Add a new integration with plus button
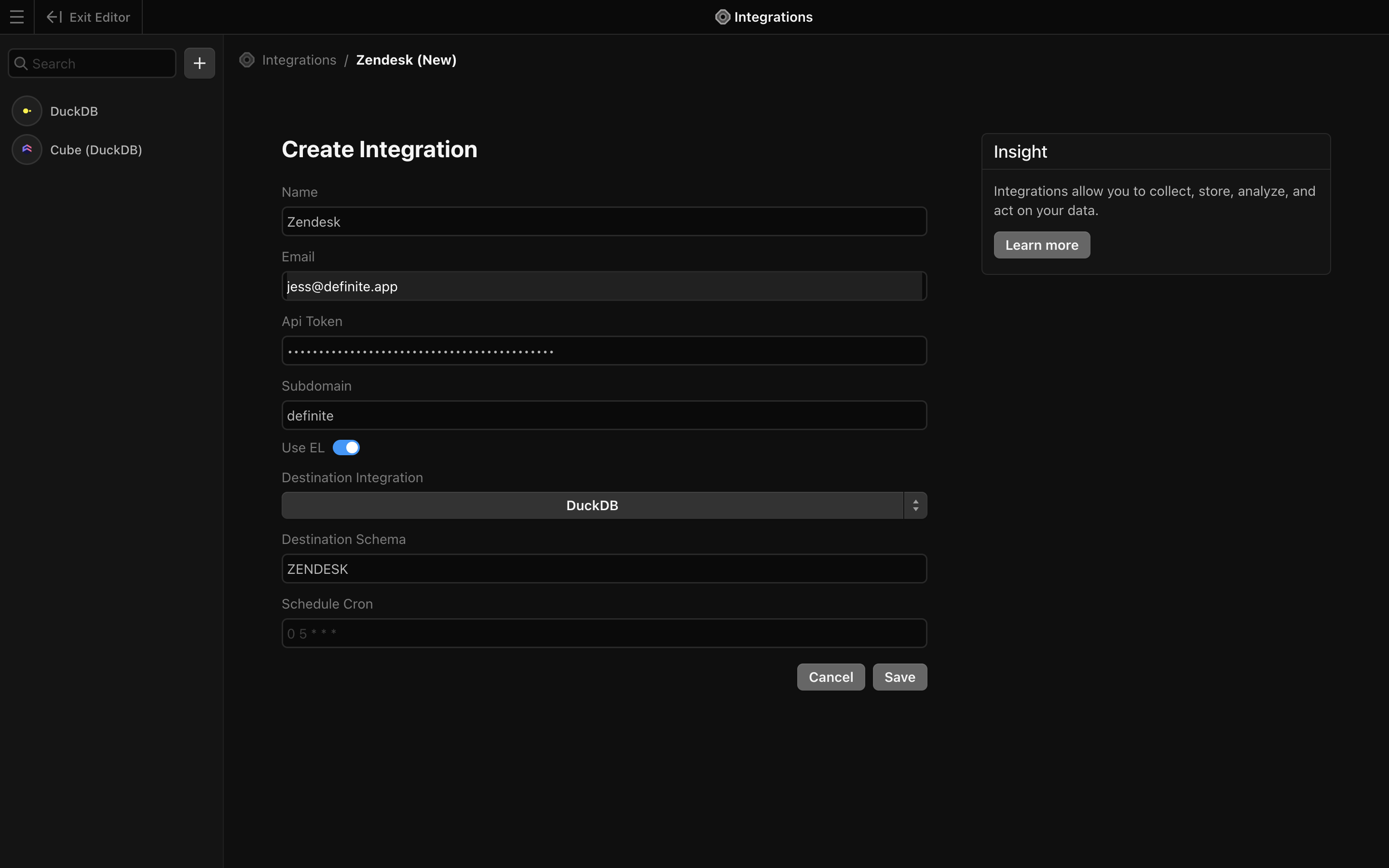This screenshot has width=1389, height=868. click(199, 63)
